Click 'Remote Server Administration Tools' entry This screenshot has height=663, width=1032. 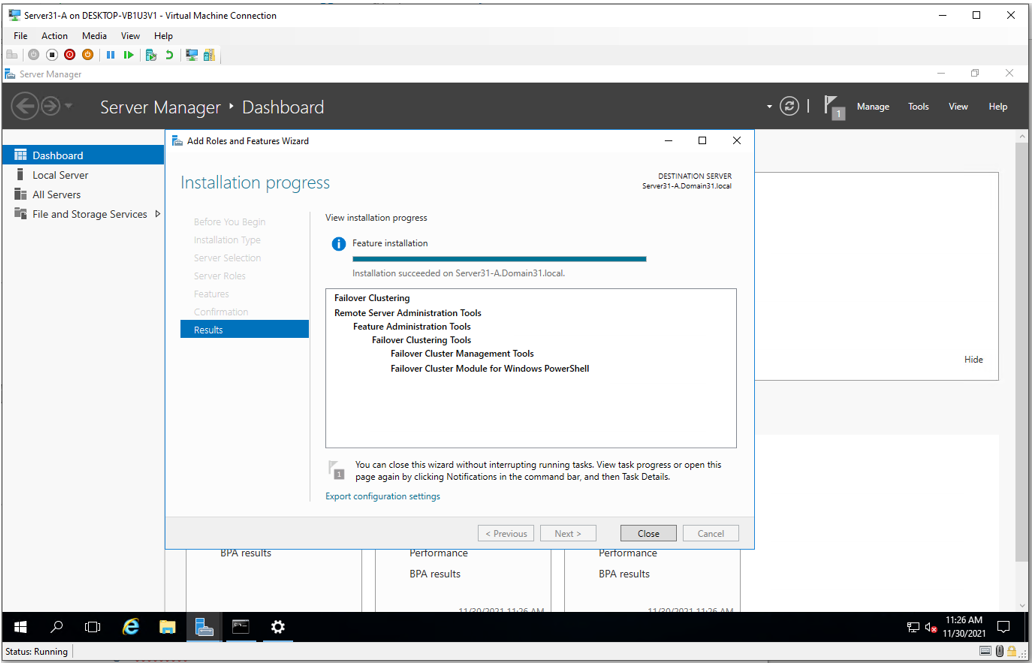click(407, 313)
